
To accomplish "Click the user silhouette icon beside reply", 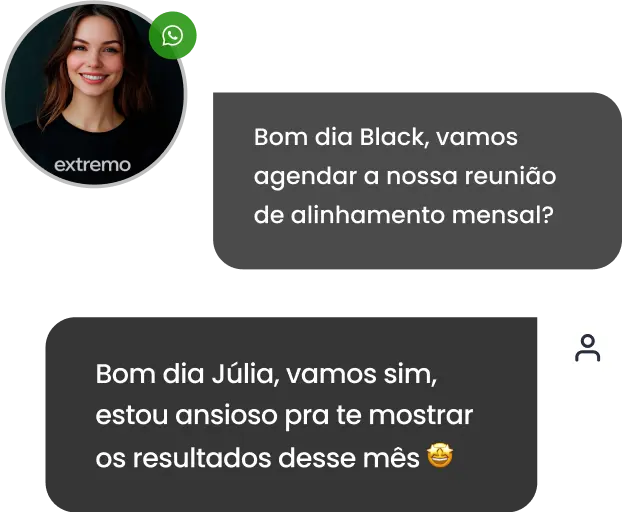I will (588, 348).
